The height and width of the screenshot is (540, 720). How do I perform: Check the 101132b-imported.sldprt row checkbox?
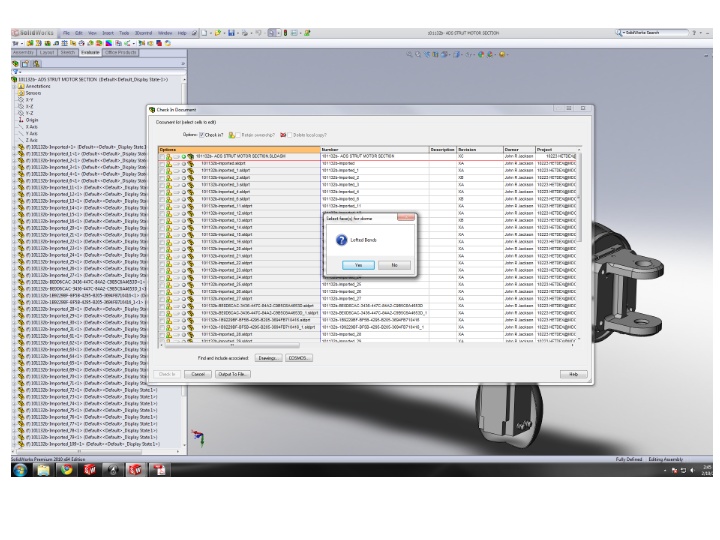click(162, 163)
